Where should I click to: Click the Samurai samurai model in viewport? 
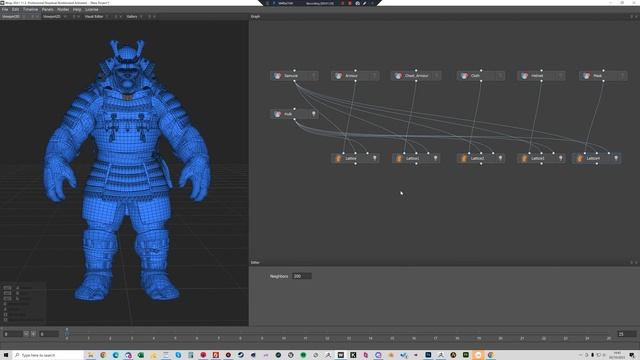[x=127, y=171]
